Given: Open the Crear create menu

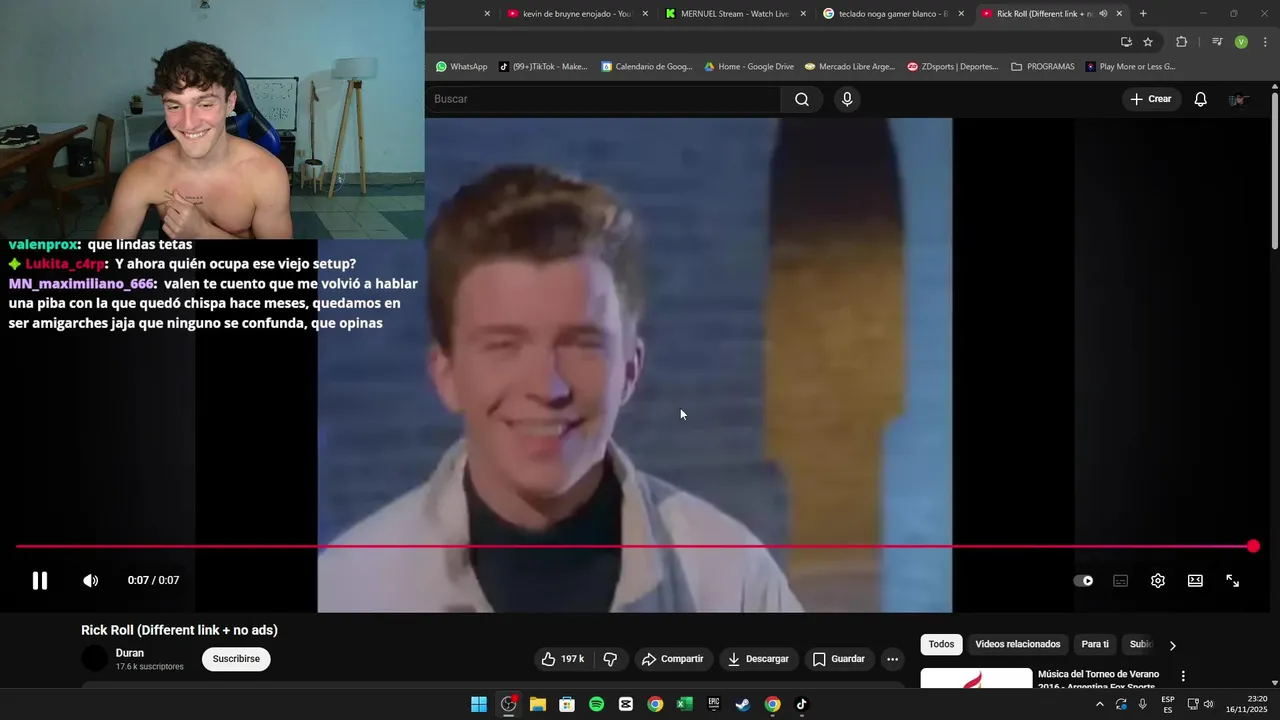Looking at the screenshot, I should click(x=1151, y=99).
